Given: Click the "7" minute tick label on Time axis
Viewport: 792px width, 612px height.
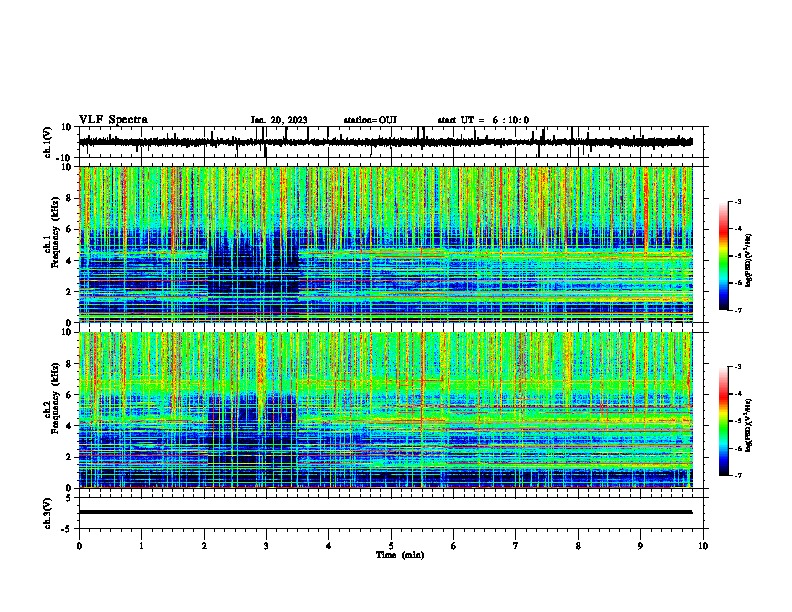Looking at the screenshot, I should coord(516,546).
